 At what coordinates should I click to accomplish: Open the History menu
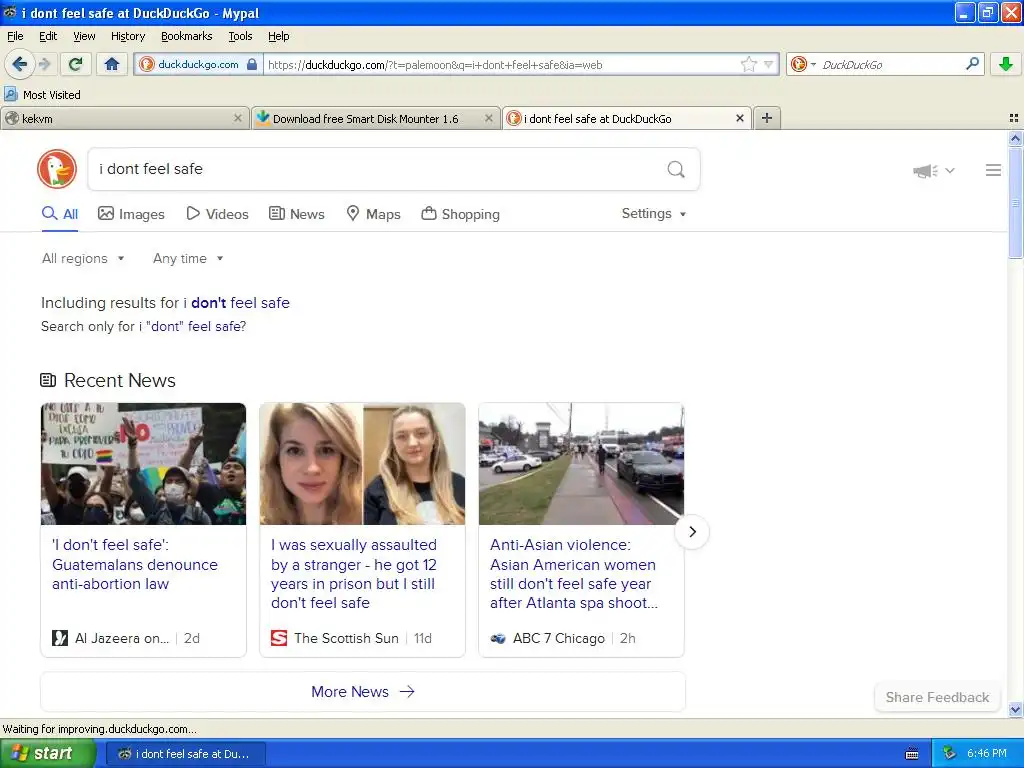[x=127, y=36]
